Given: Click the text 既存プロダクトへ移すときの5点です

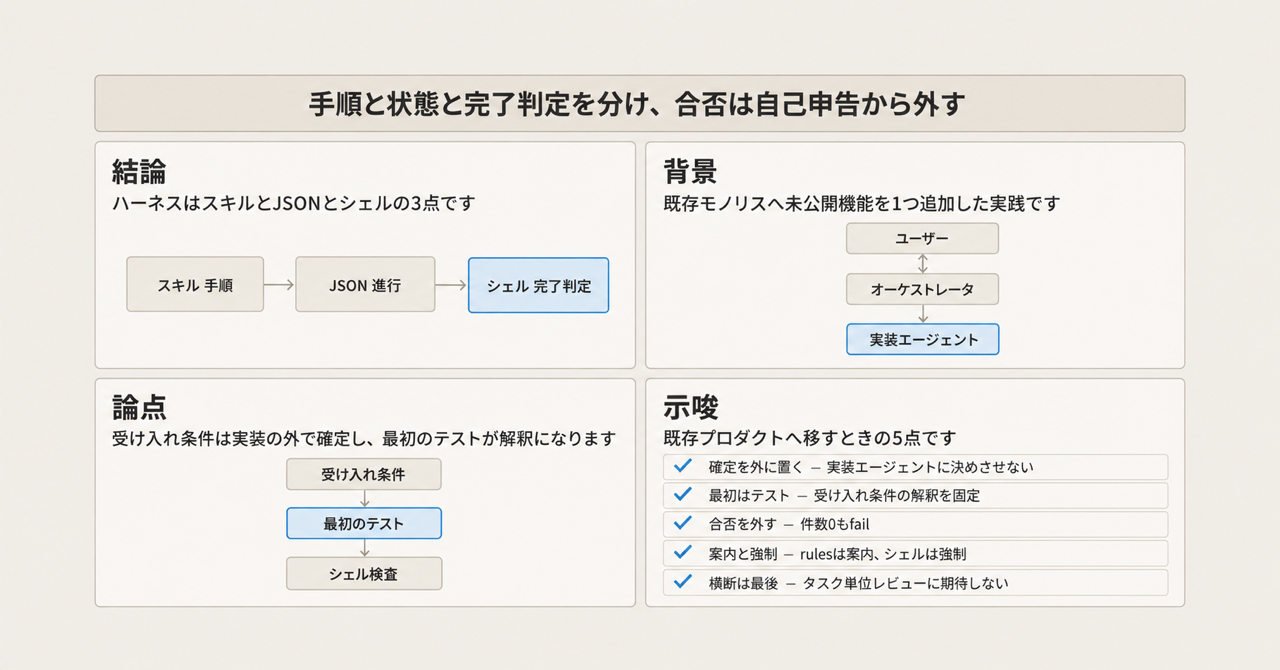Looking at the screenshot, I should tap(810, 439).
